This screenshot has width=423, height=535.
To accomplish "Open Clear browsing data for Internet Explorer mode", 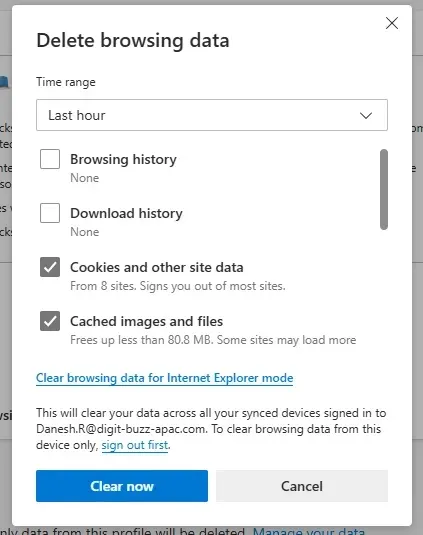I will pos(165,378).
